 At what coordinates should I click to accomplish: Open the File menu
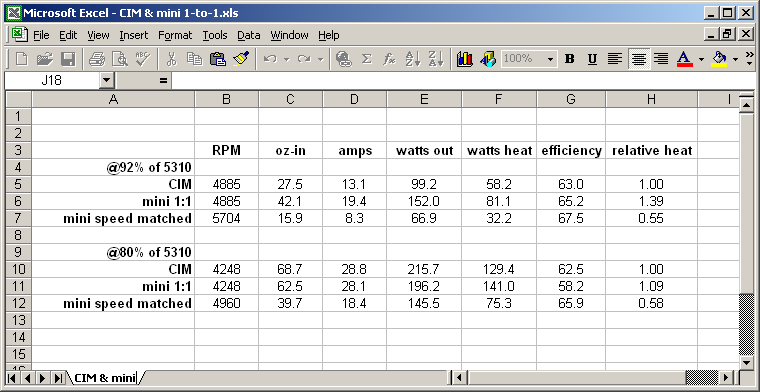coord(41,35)
